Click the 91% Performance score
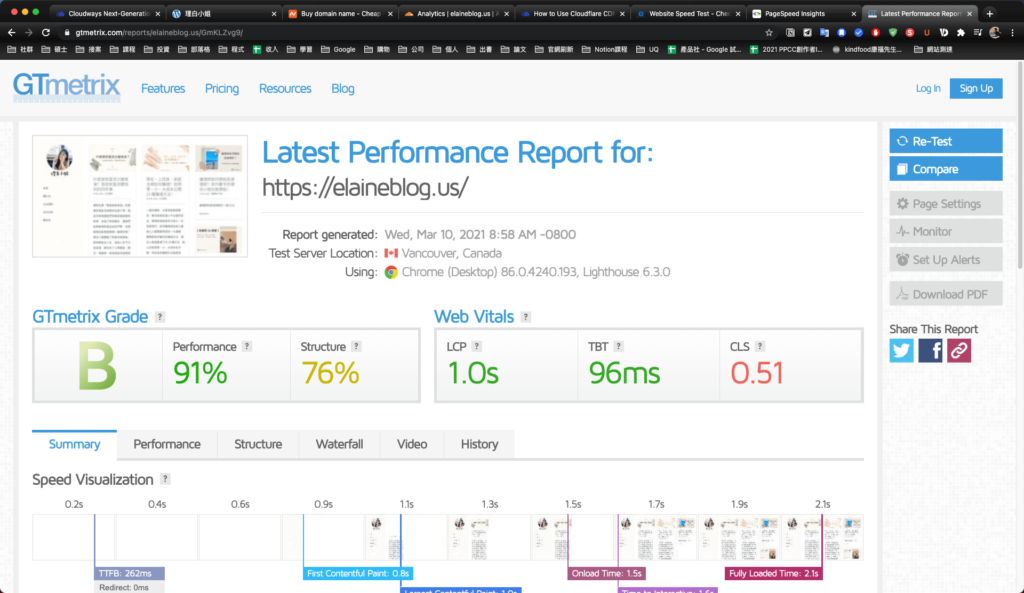Viewport: 1024px width, 593px height. [x=200, y=373]
